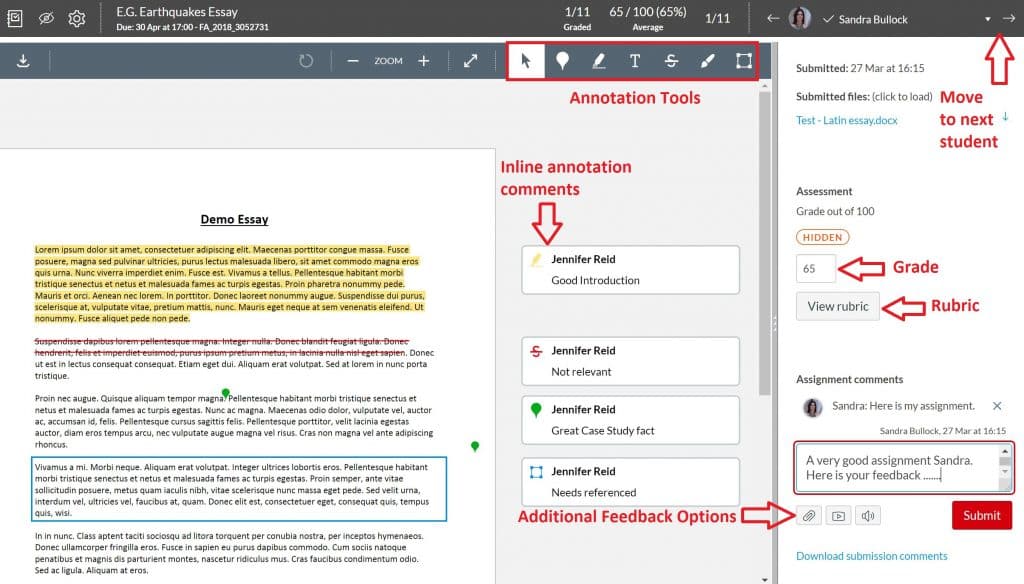Add an audio comment with the speaker icon
This screenshot has width=1024, height=584.
click(x=868, y=515)
